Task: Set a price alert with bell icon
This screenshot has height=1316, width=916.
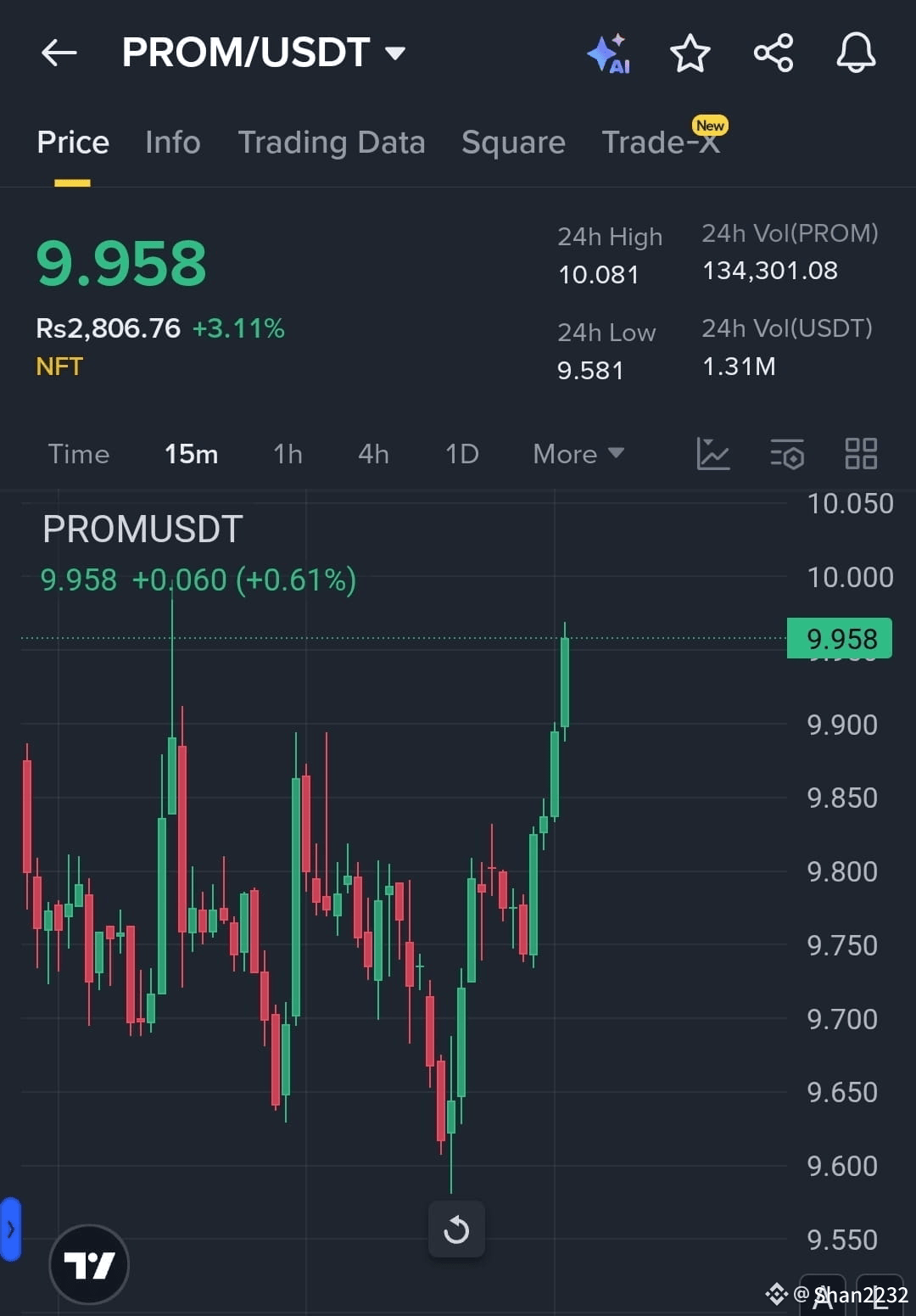Action: (x=856, y=53)
